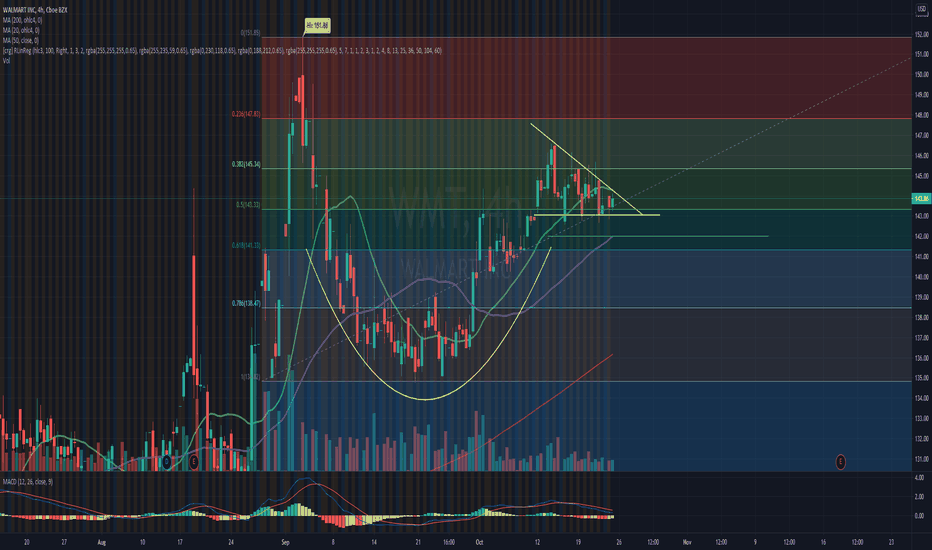Select the Fibonacci 0.786(138.47) level label
The image size is (932, 550).
pos(246,303)
